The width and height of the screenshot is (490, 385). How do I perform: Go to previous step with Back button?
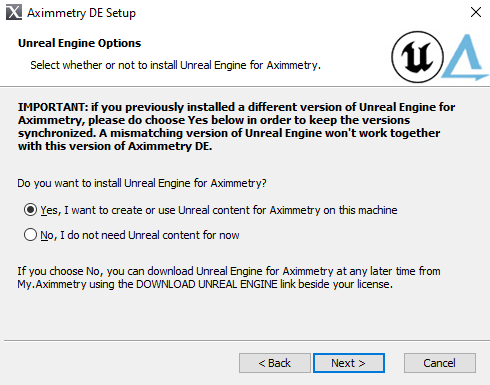tap(275, 363)
